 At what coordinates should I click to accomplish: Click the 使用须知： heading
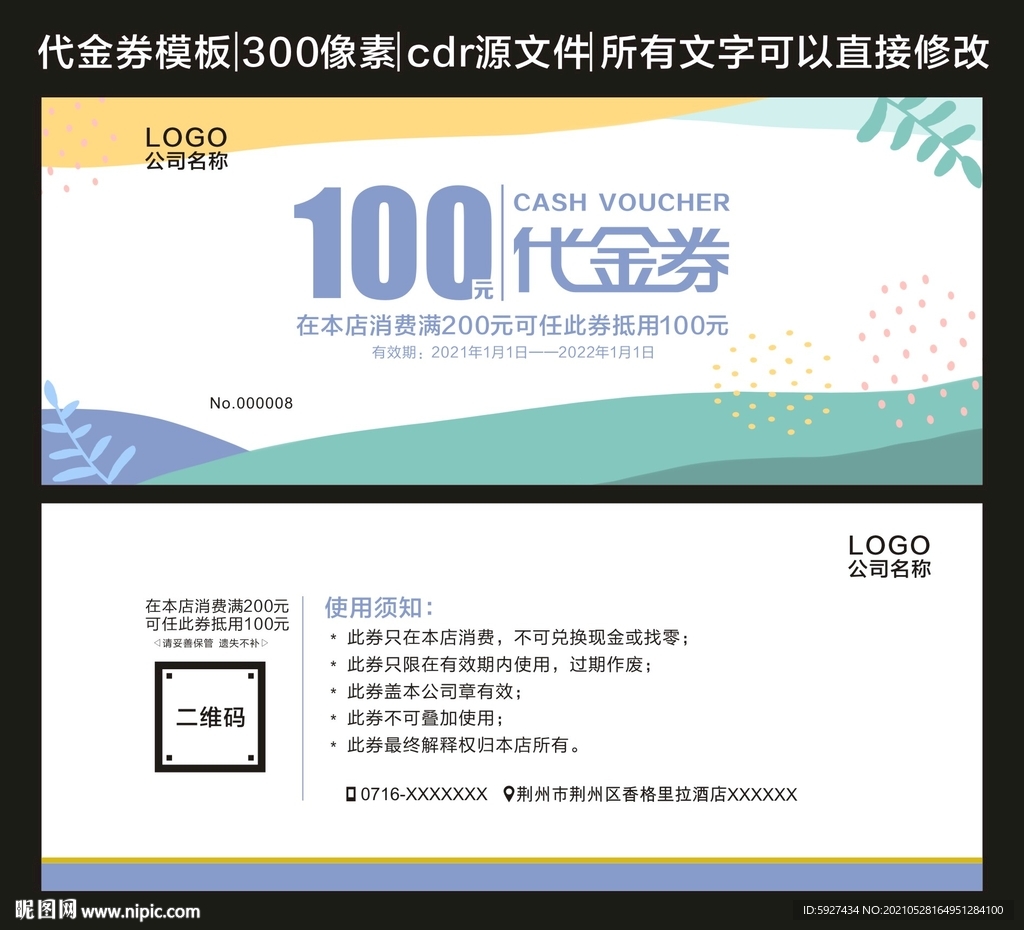(379, 607)
